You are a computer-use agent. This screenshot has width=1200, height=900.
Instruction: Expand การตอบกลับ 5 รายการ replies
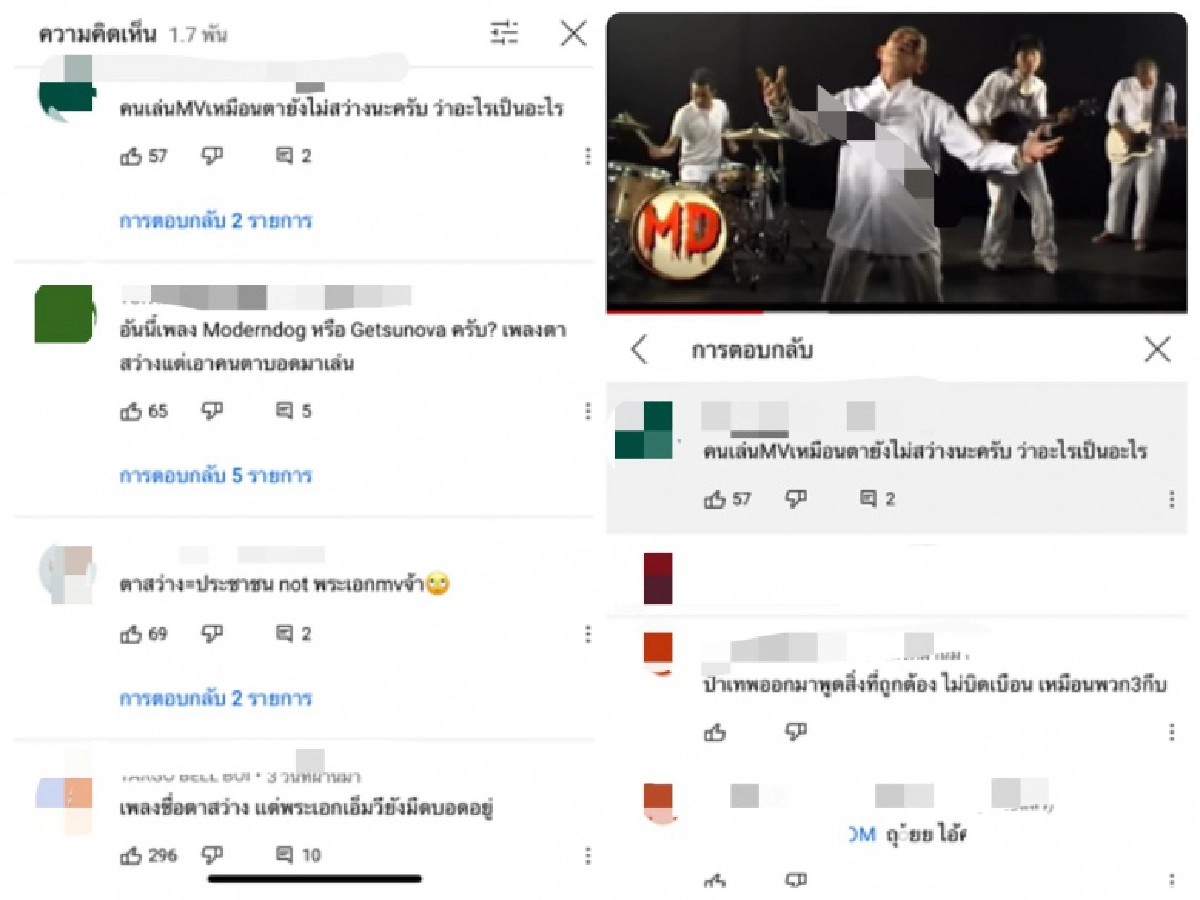(x=216, y=475)
